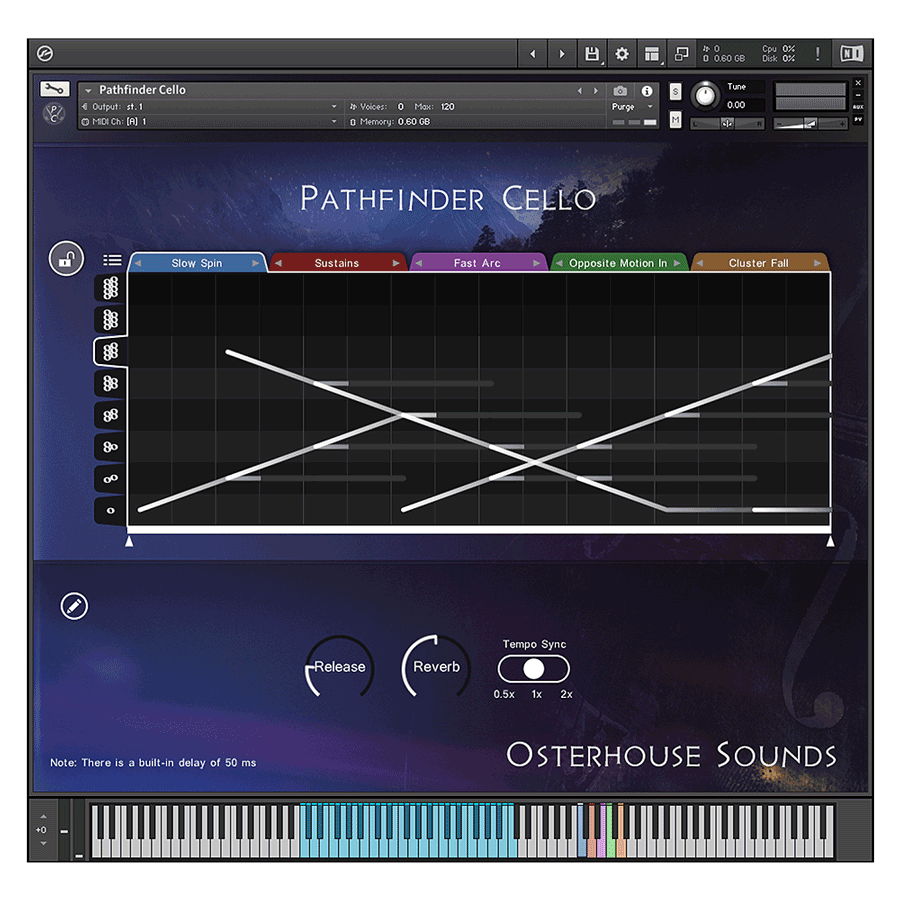Image resolution: width=900 pixels, height=900 pixels.
Task: Click keyboard octave shift up arrow
Action: 44,817
